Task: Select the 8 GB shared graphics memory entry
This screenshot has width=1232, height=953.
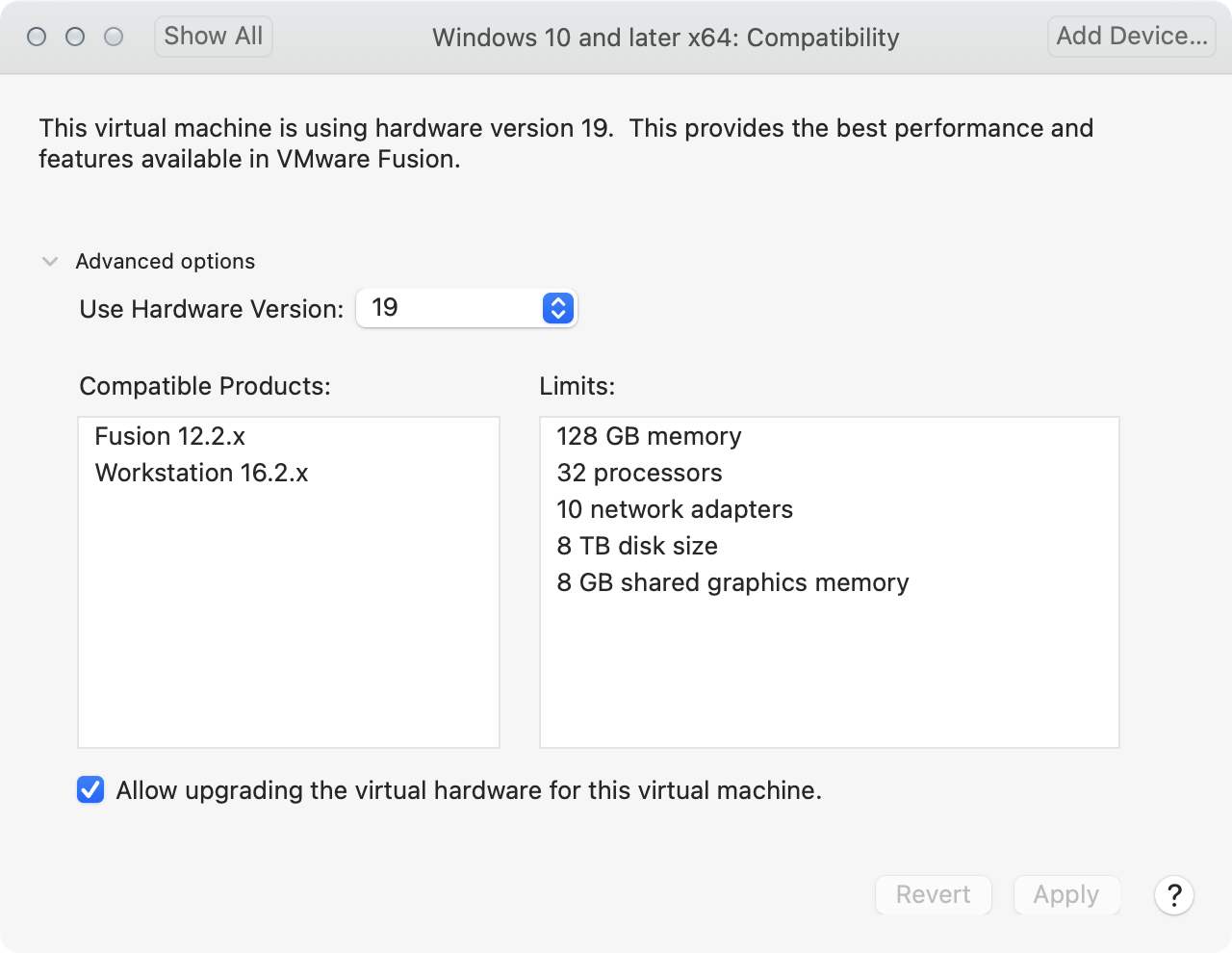Action: point(732,582)
